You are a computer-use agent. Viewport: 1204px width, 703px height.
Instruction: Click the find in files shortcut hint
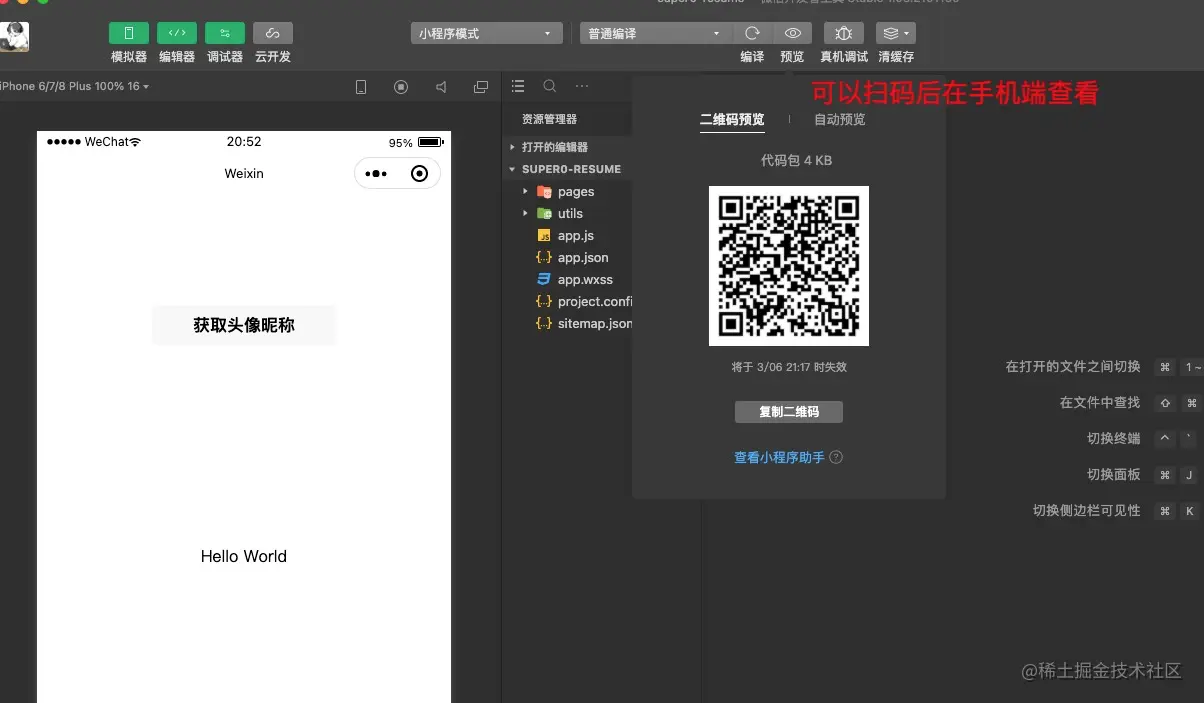1100,402
